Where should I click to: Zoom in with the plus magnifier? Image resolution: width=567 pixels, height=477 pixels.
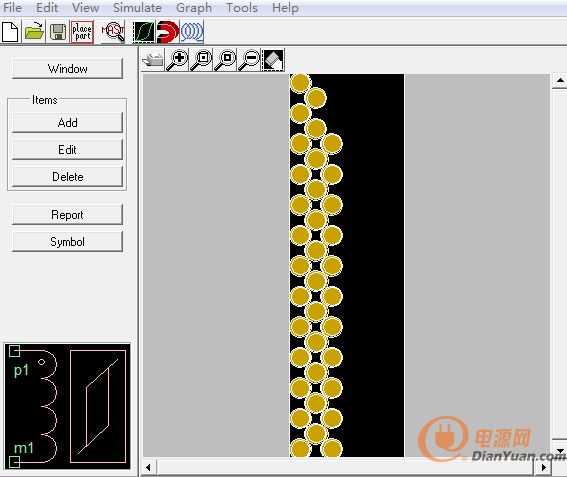177,60
